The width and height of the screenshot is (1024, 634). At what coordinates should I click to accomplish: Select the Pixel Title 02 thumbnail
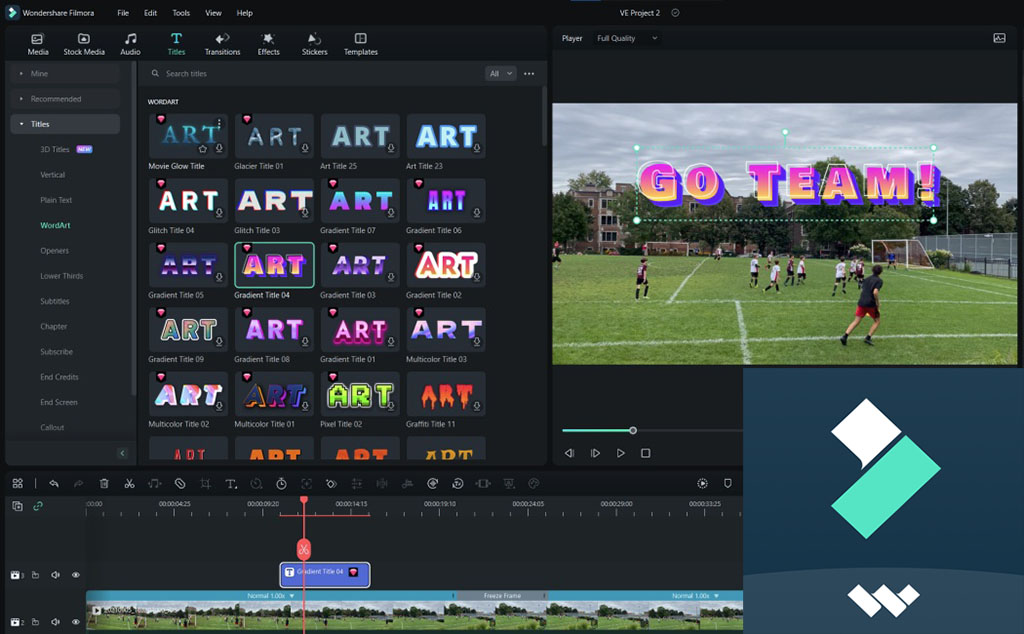(360, 394)
